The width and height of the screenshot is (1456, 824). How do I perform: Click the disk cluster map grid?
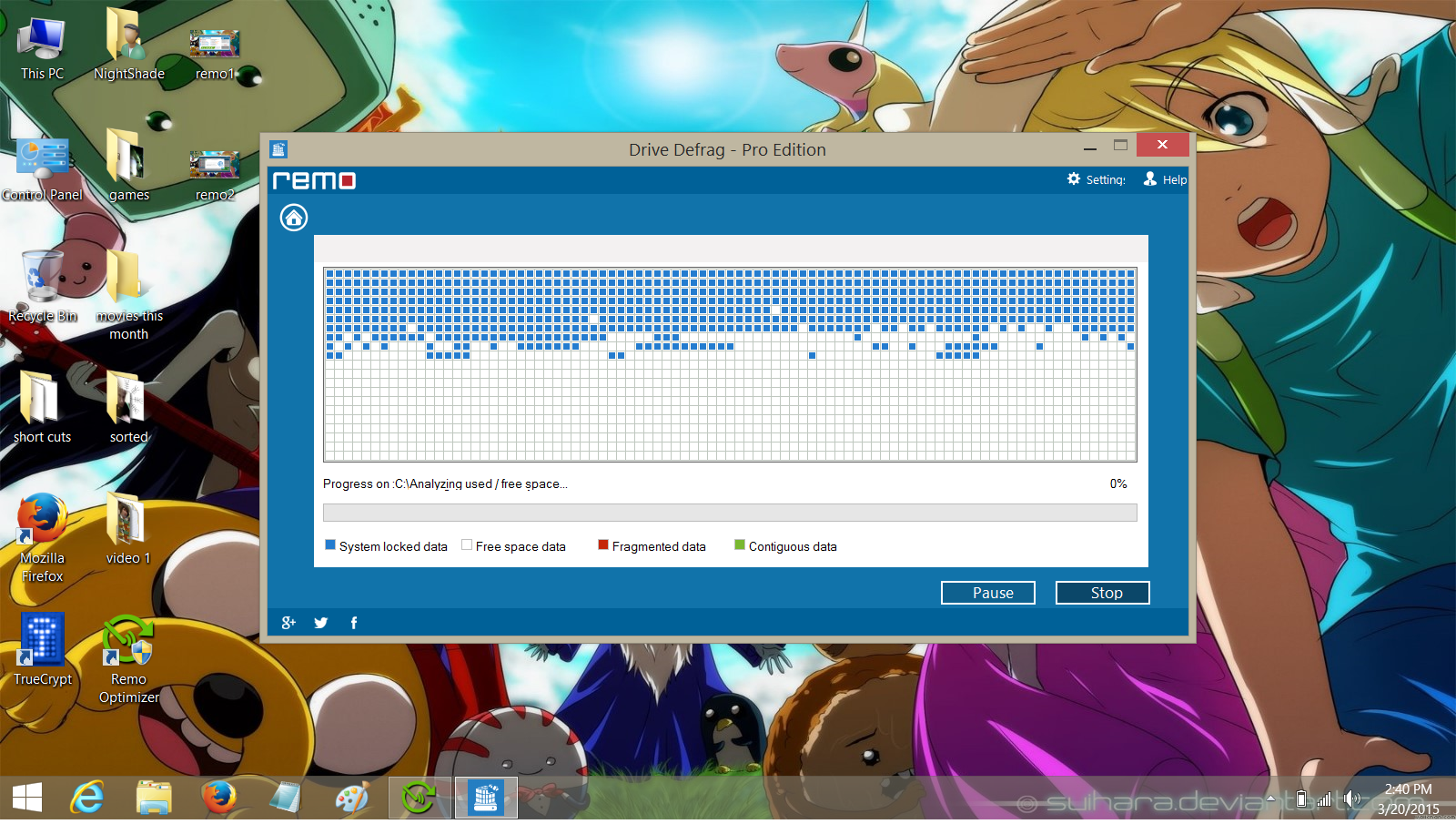pyautogui.click(x=730, y=364)
